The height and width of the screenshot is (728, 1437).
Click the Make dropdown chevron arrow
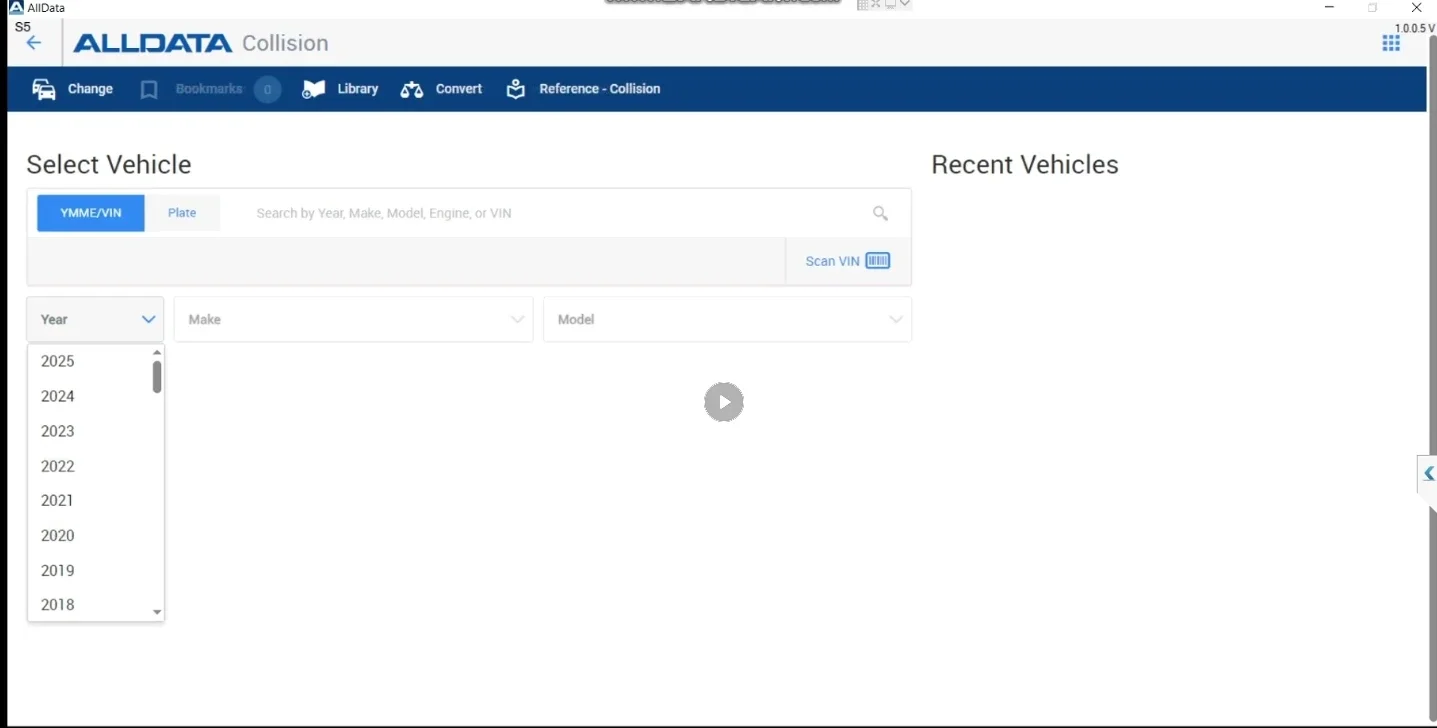coord(518,320)
